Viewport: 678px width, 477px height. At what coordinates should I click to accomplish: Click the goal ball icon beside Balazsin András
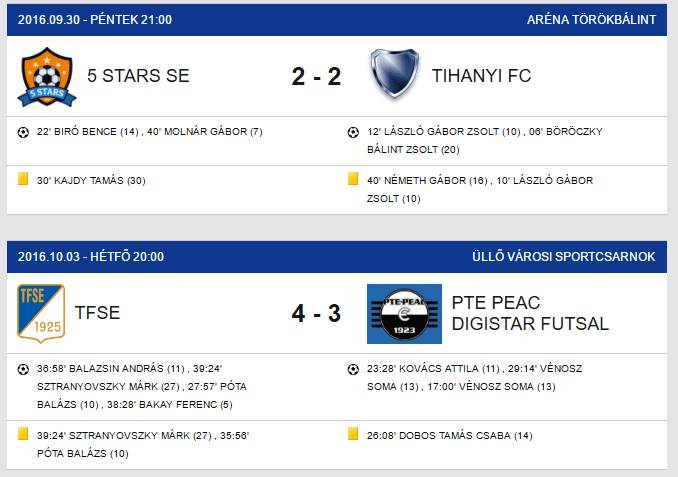point(23,369)
